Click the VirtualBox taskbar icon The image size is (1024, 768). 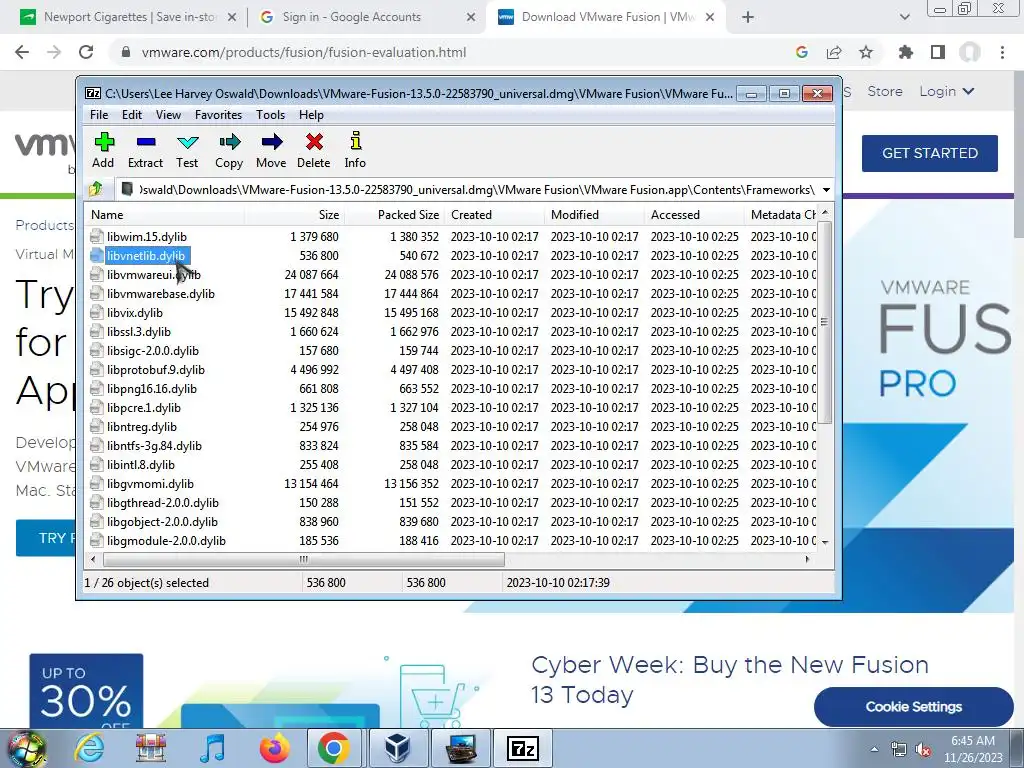[397, 748]
